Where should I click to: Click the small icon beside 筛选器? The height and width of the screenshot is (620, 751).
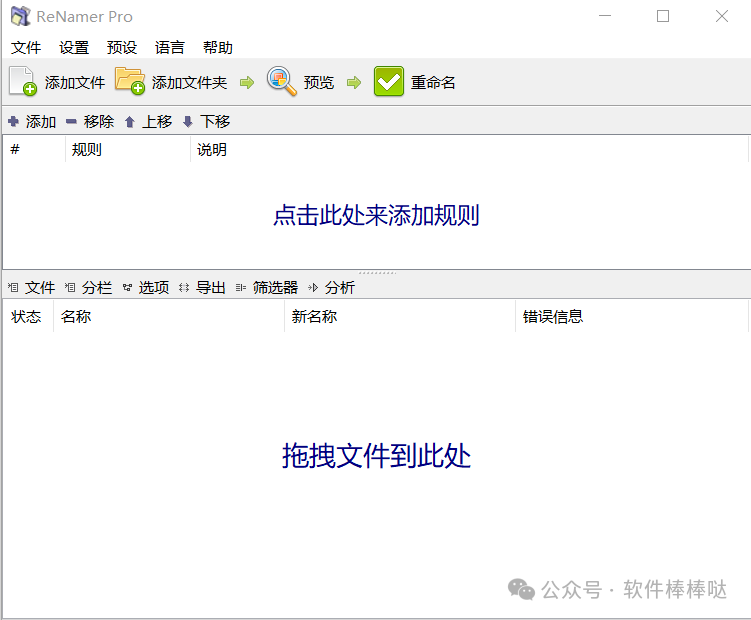[240, 287]
